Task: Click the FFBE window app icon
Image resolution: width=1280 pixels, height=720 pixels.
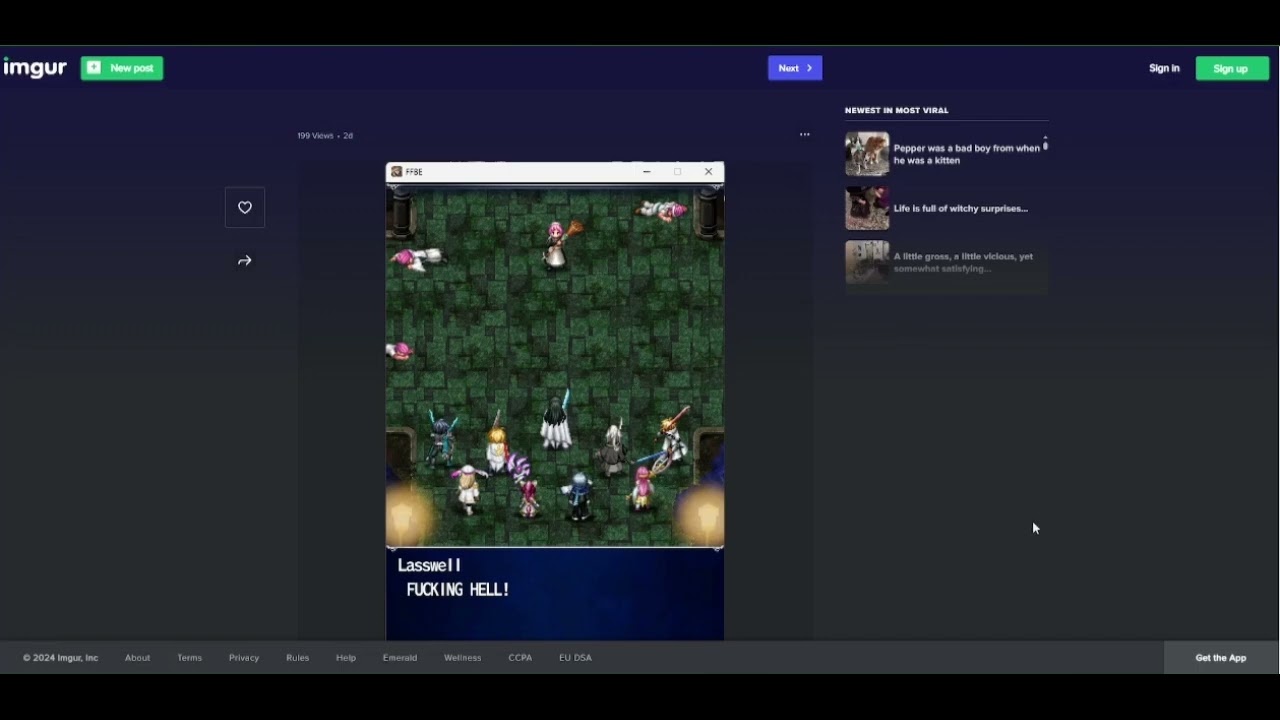Action: (x=397, y=172)
